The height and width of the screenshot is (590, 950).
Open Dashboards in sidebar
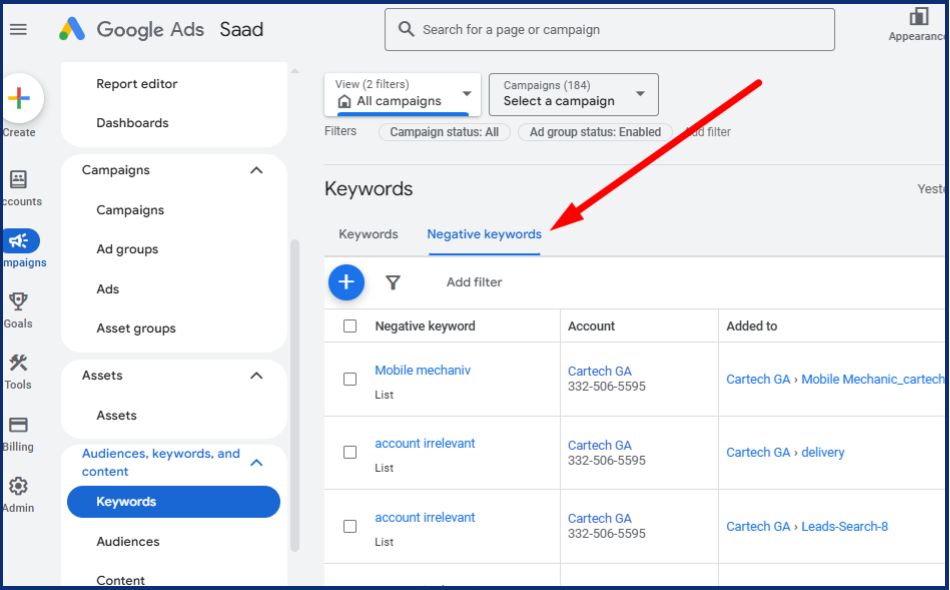click(x=132, y=123)
